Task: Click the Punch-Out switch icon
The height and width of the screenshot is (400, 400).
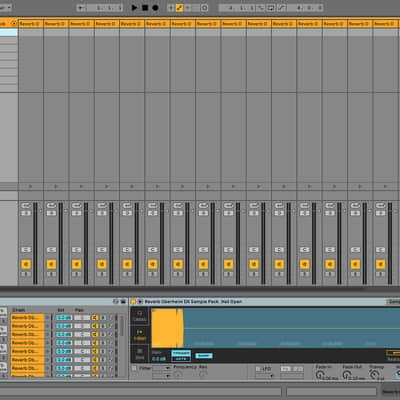Action: coord(281,8)
